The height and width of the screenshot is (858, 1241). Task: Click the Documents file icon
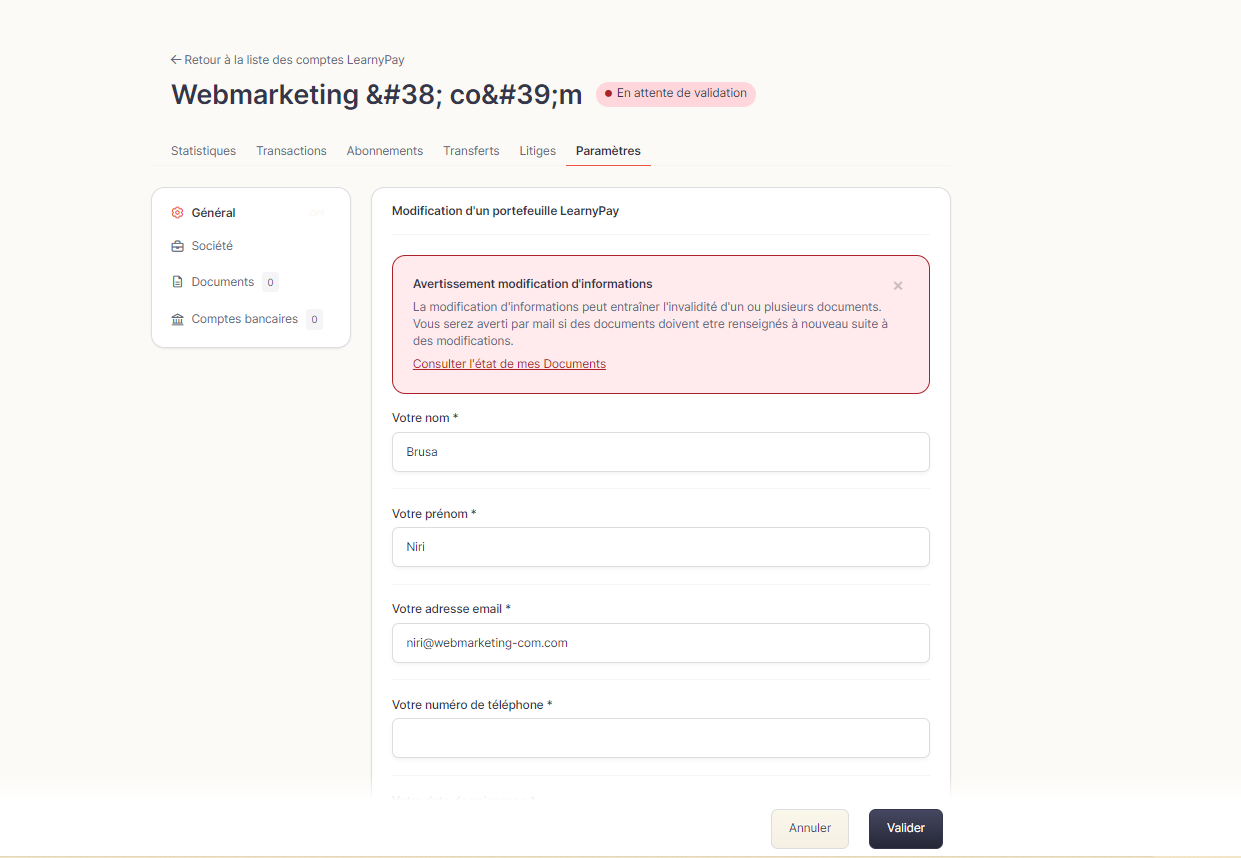(x=177, y=282)
